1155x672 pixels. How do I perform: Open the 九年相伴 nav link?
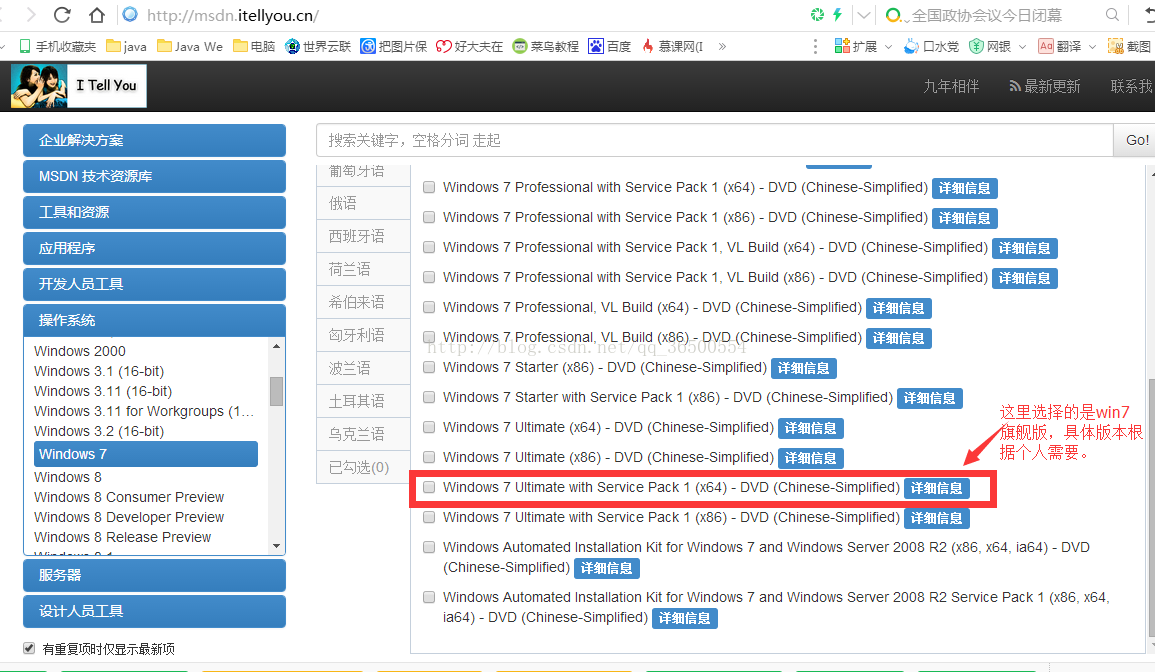point(951,86)
